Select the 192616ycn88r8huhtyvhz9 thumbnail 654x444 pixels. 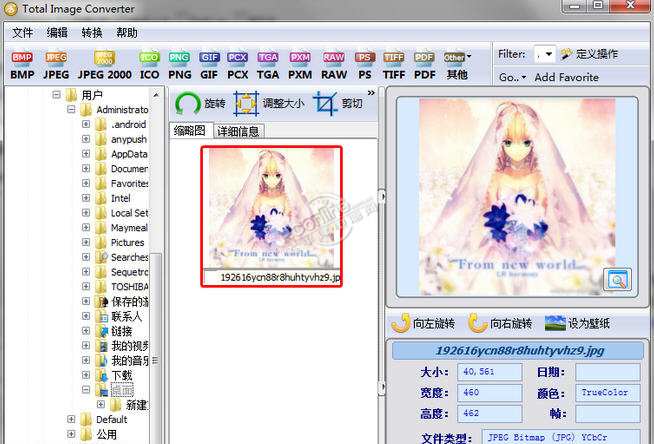(272, 216)
